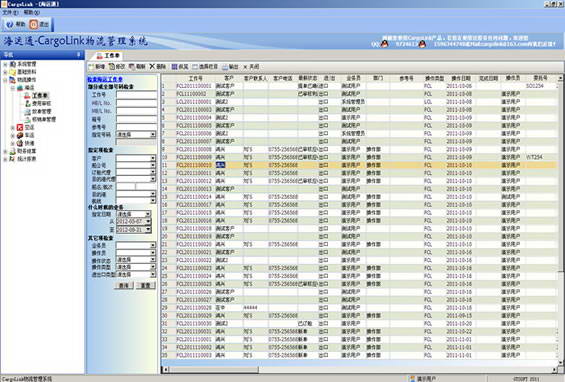Screen dimensions: 565x382
Task: Switch to the 工作单 tab
Action: (108, 56)
